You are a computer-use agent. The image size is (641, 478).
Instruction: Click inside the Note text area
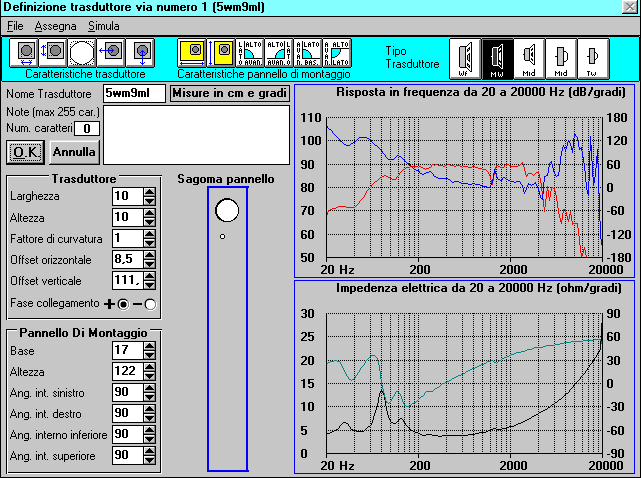[197, 135]
